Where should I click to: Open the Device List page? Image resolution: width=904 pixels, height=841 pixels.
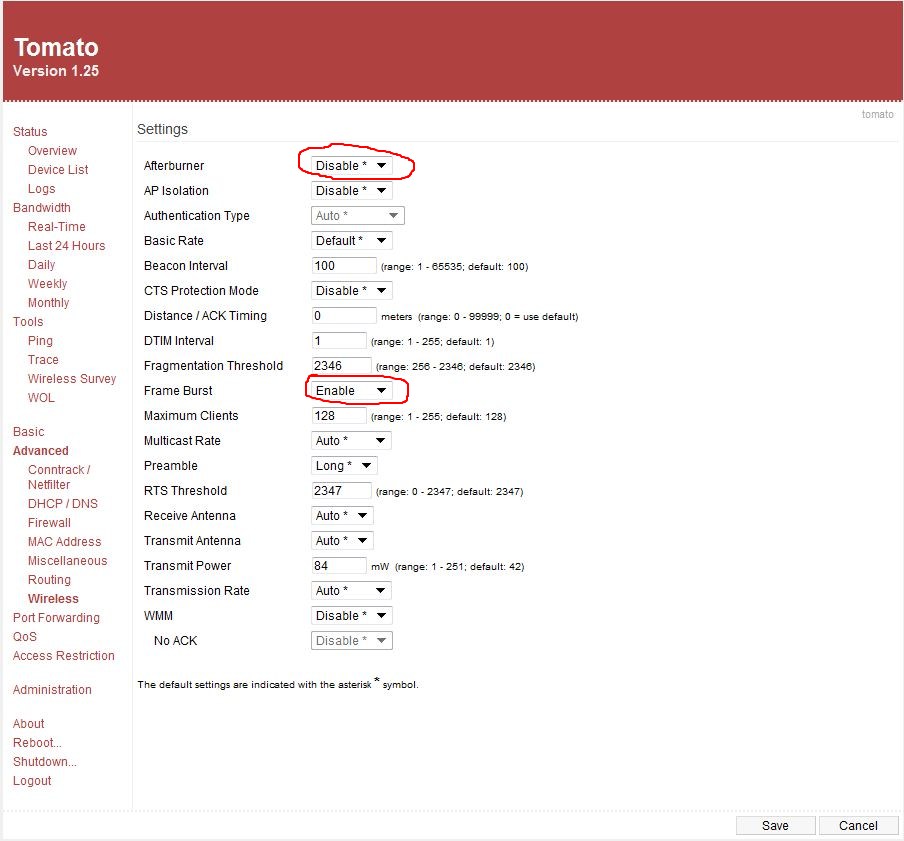(58, 170)
